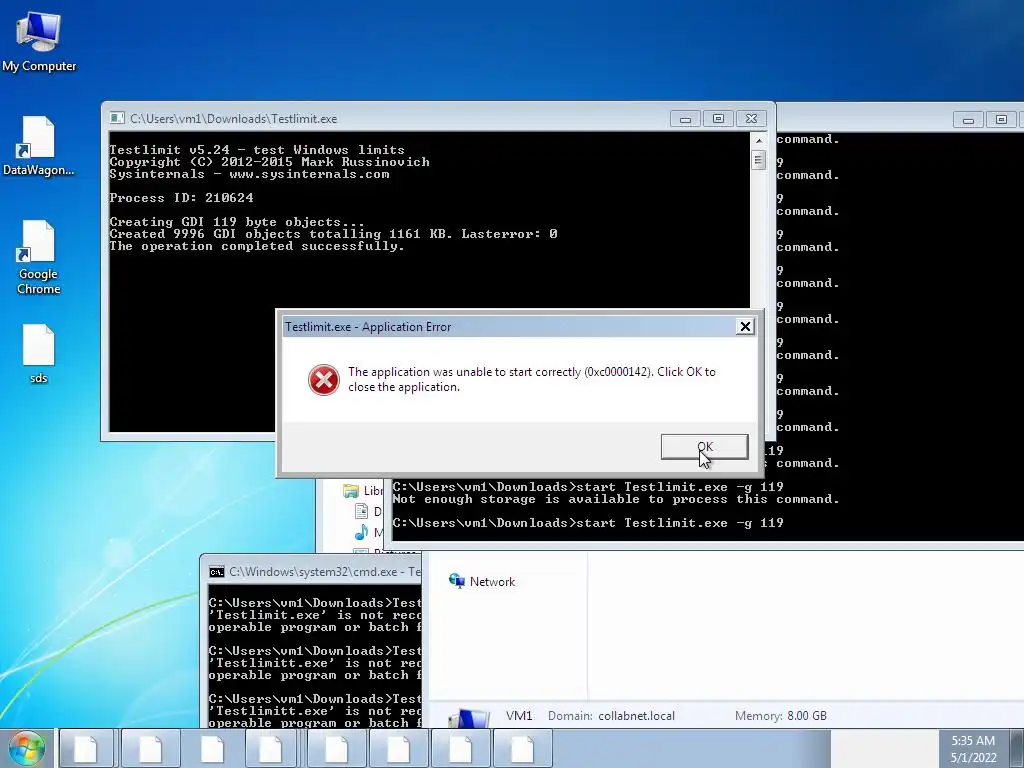Image resolution: width=1024 pixels, height=768 pixels.
Task: Select the DataWagon desktop shortcut
Action: pos(39,146)
